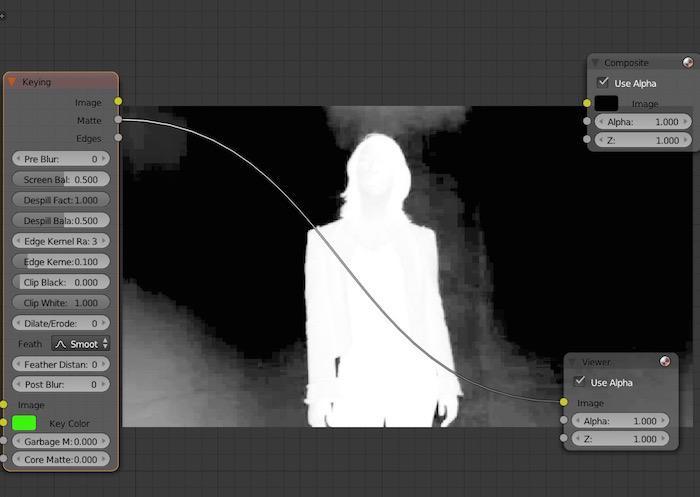Uncheck Use Alpha in the Composite node
The image size is (700, 497).
603,83
